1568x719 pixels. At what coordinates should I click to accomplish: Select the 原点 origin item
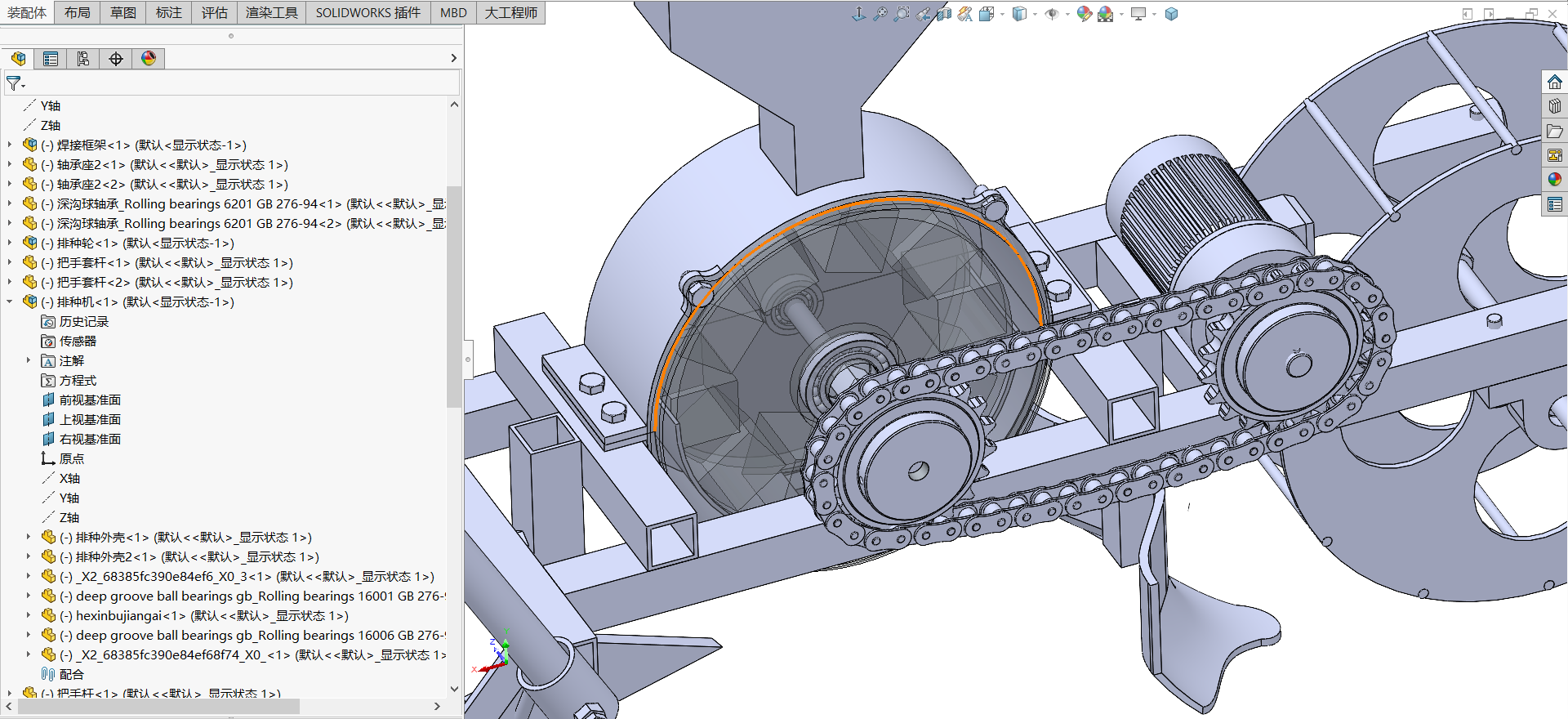point(63,458)
